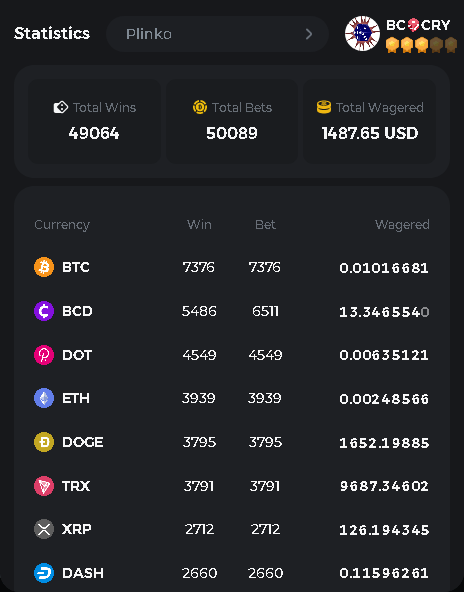Viewport: 464px width, 592px height.
Task: Open the user profile avatar
Action: click(x=362, y=34)
